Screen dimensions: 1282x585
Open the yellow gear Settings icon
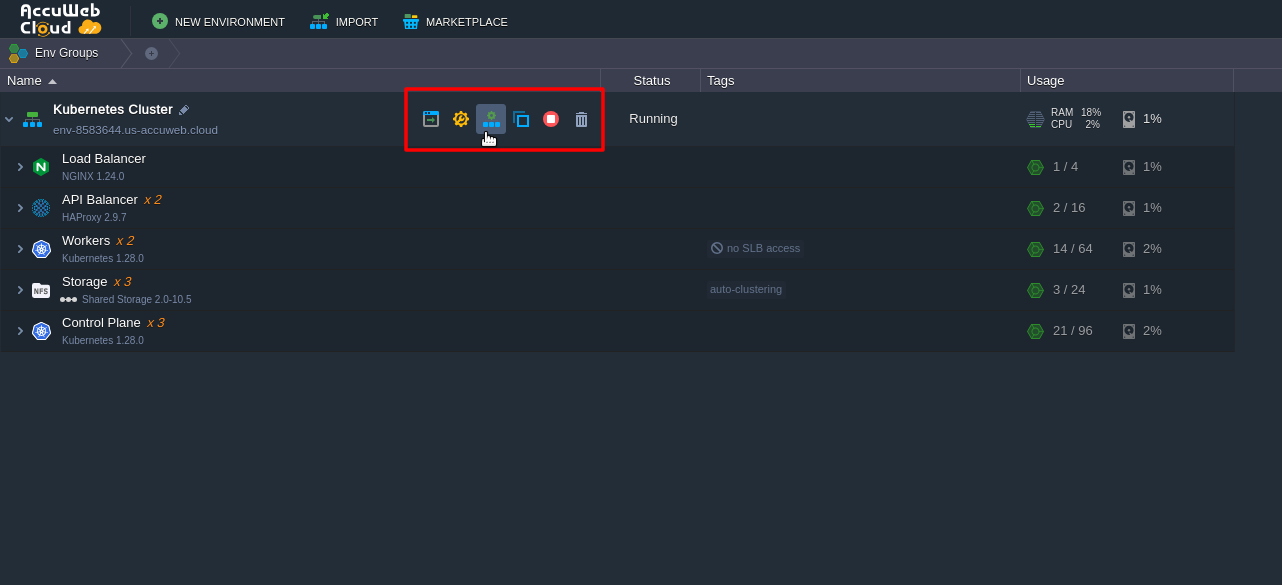click(461, 119)
